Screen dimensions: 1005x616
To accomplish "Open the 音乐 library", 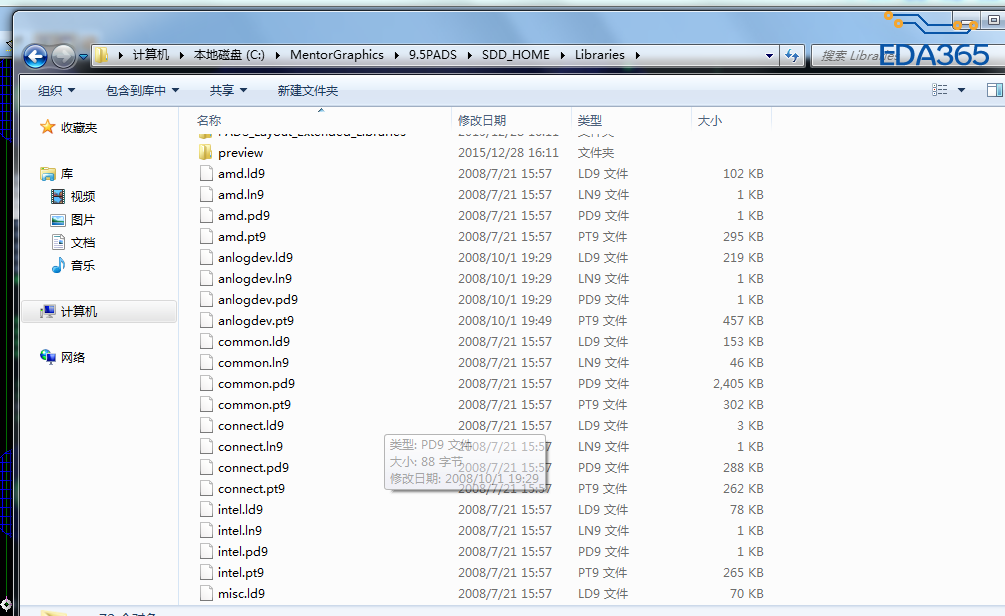I will (83, 265).
